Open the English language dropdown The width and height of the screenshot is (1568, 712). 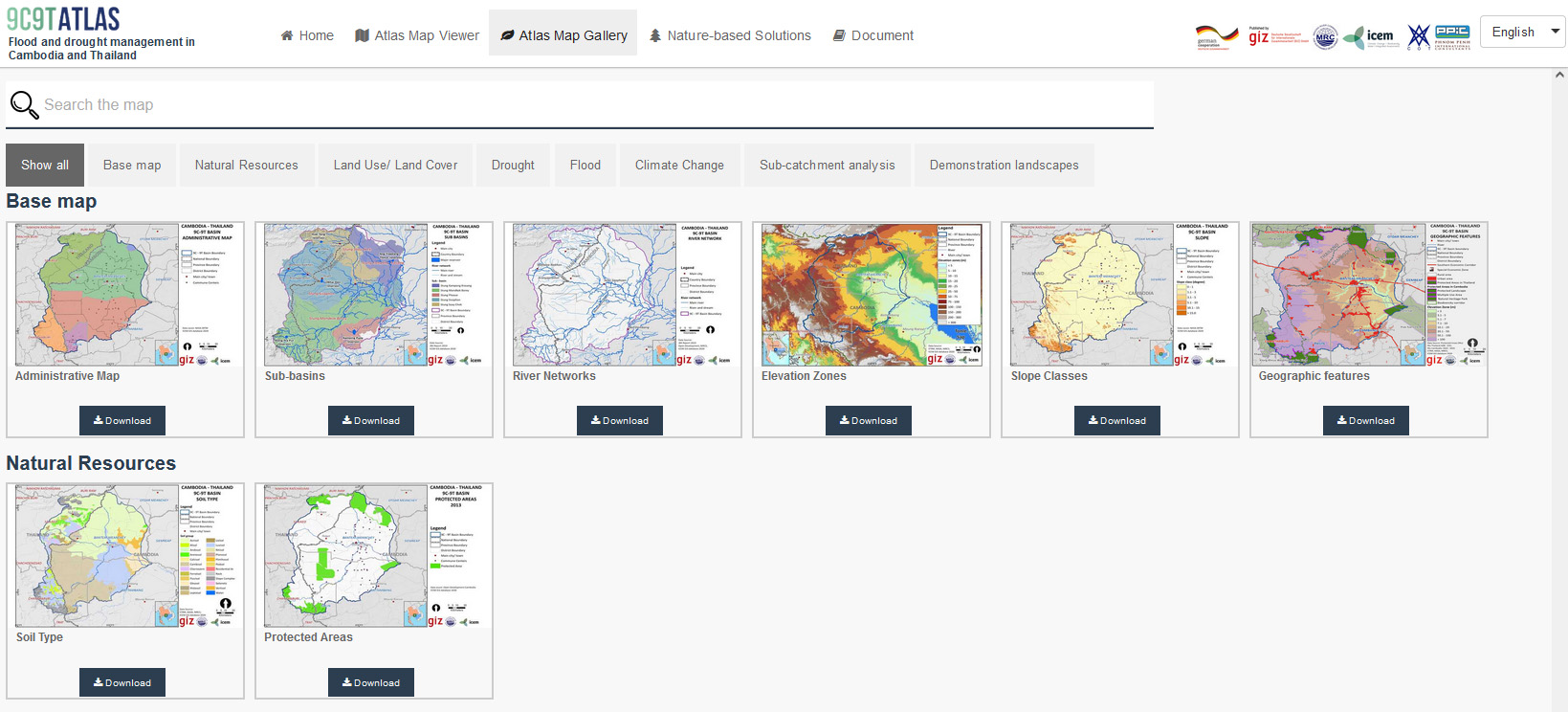tap(1523, 32)
